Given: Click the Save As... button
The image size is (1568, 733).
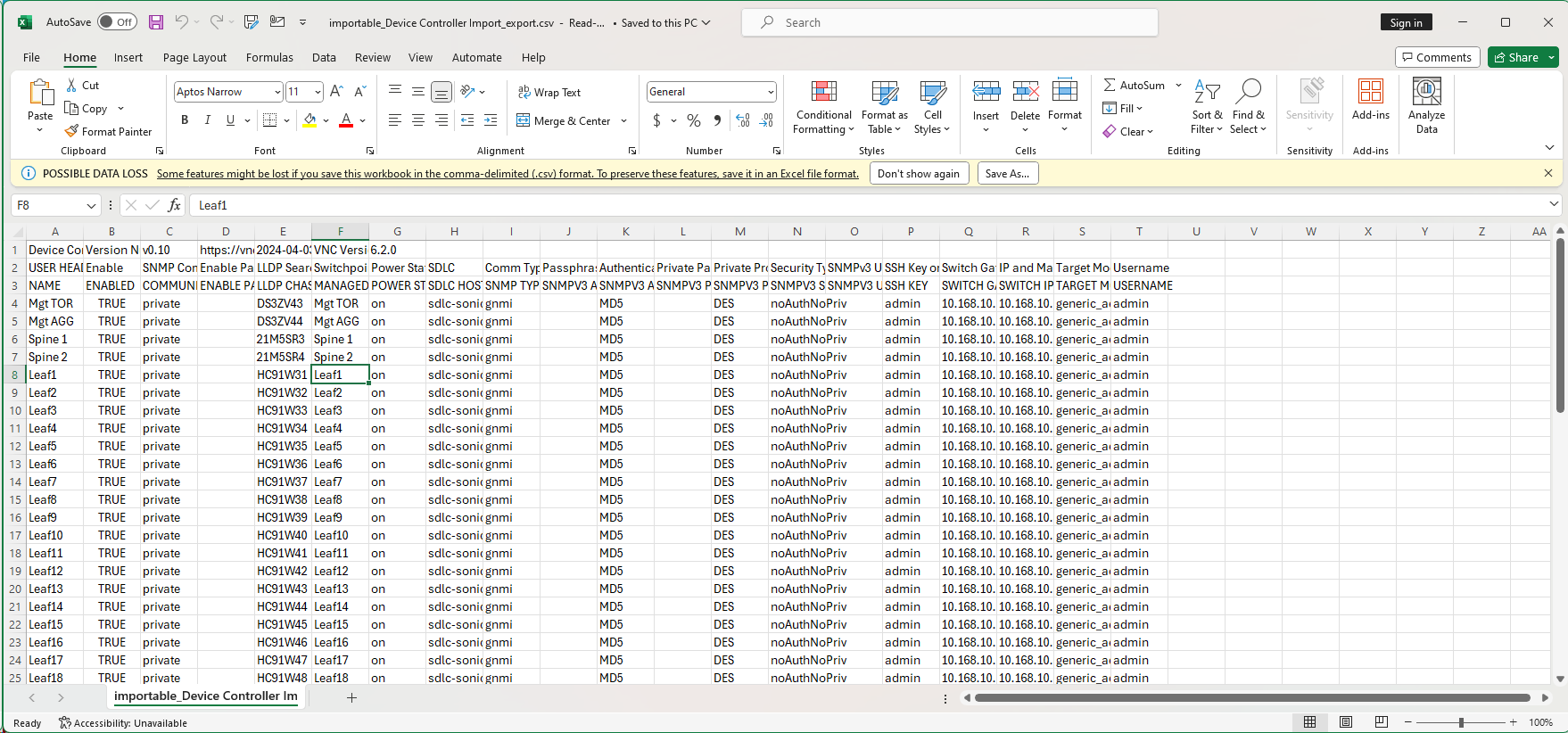Looking at the screenshot, I should [x=1007, y=174].
